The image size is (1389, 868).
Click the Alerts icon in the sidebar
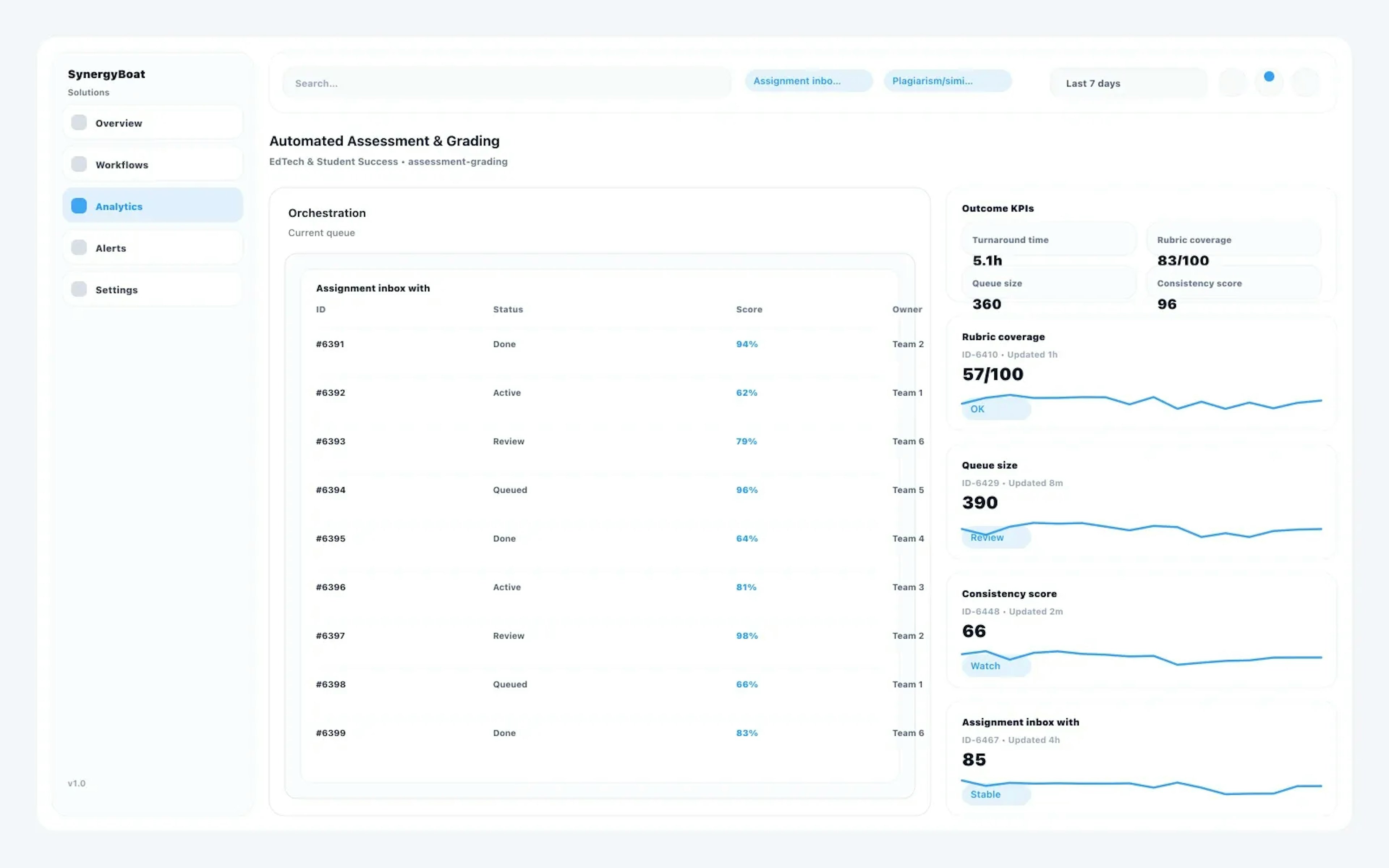pyautogui.click(x=78, y=247)
